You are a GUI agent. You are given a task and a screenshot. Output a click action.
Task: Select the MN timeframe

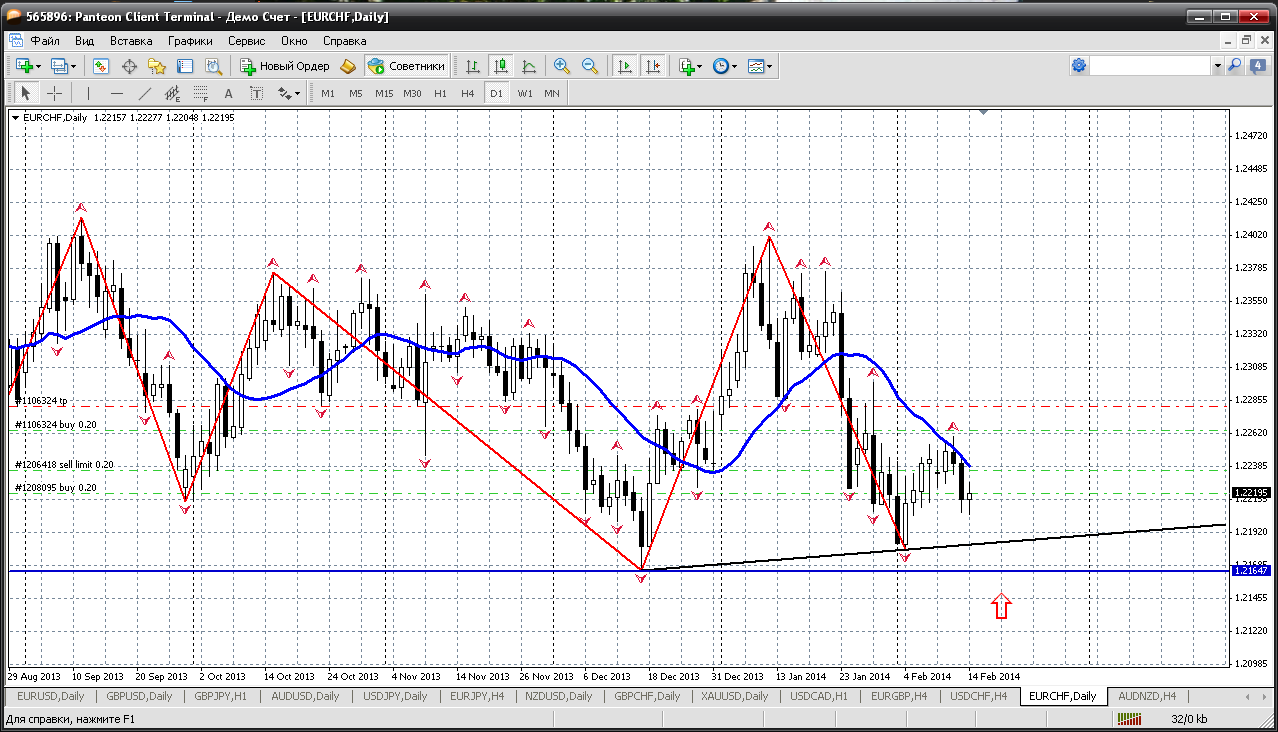[x=552, y=93]
